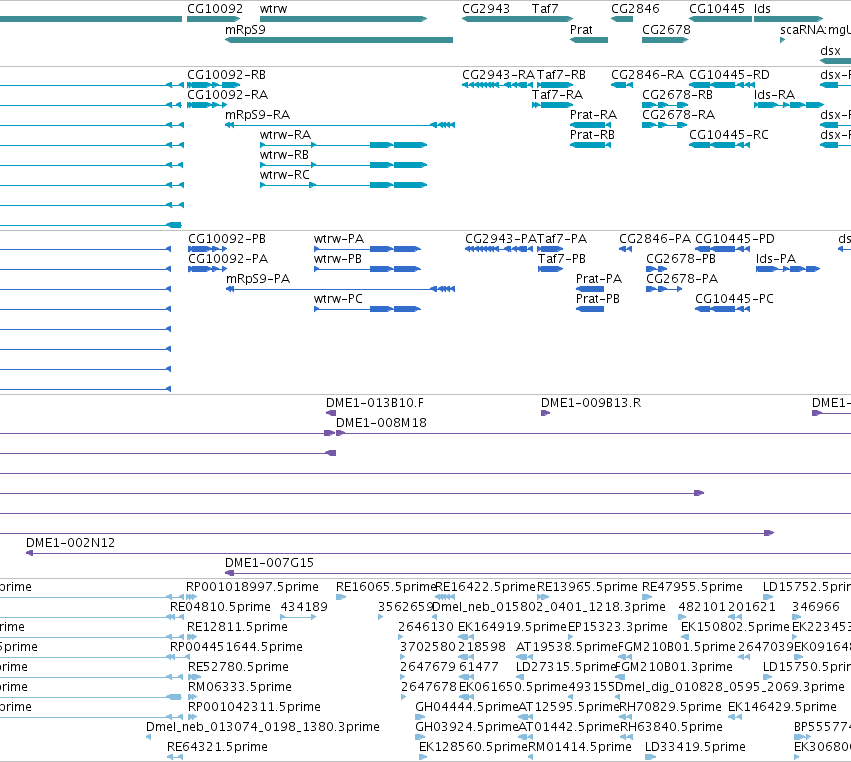Click transcript mRpS9-RA
This screenshot has height=762, width=851.
257,115
